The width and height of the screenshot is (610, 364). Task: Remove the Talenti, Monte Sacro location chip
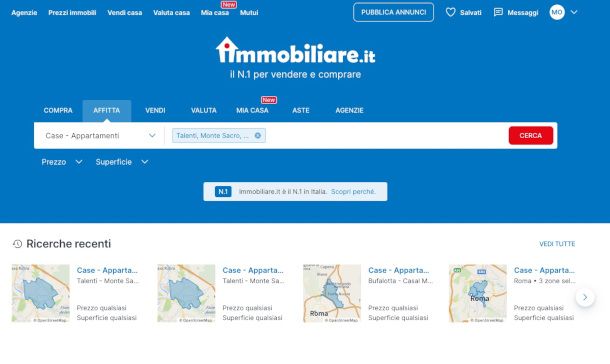pos(258,135)
